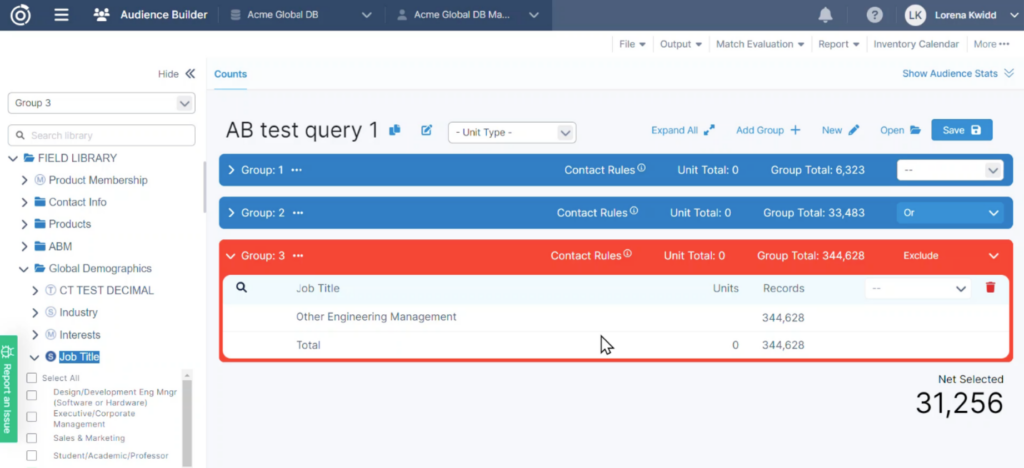Click the search icon in Group 3 row
The width and height of the screenshot is (1024, 468).
tap(241, 288)
